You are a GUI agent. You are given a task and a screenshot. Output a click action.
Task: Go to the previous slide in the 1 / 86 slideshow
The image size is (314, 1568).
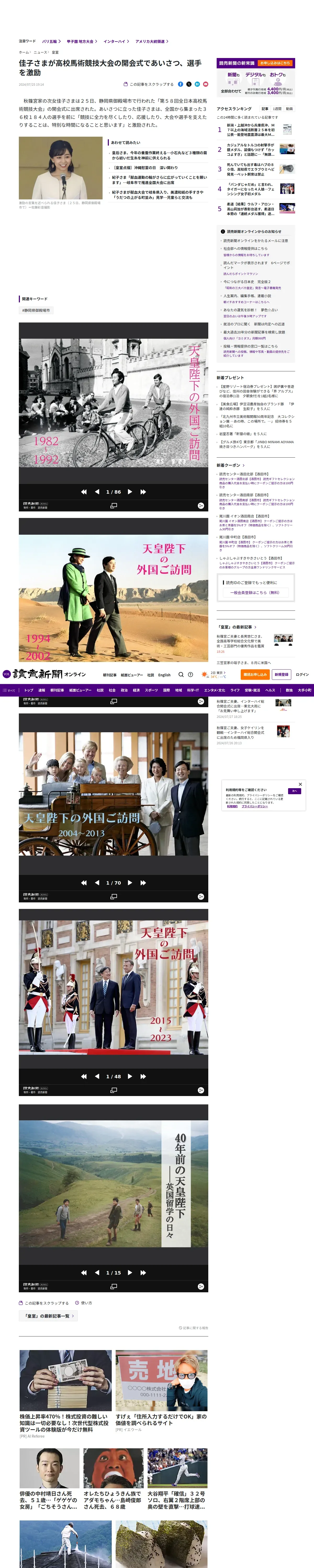(x=97, y=491)
